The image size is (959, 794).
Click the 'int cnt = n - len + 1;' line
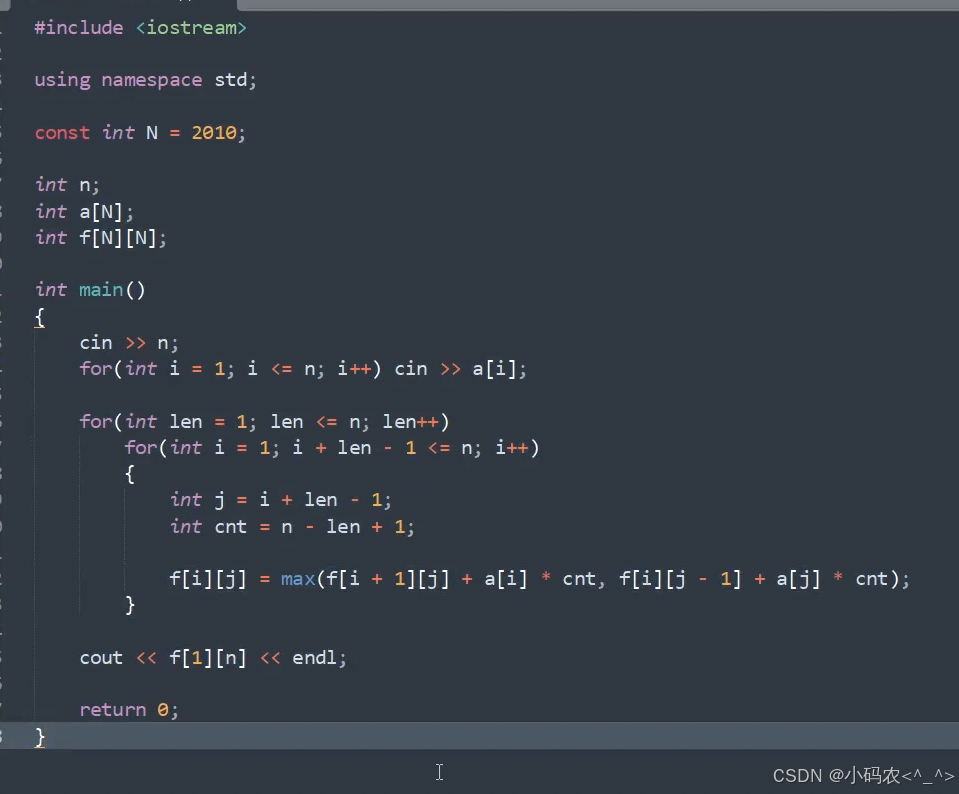[292, 527]
